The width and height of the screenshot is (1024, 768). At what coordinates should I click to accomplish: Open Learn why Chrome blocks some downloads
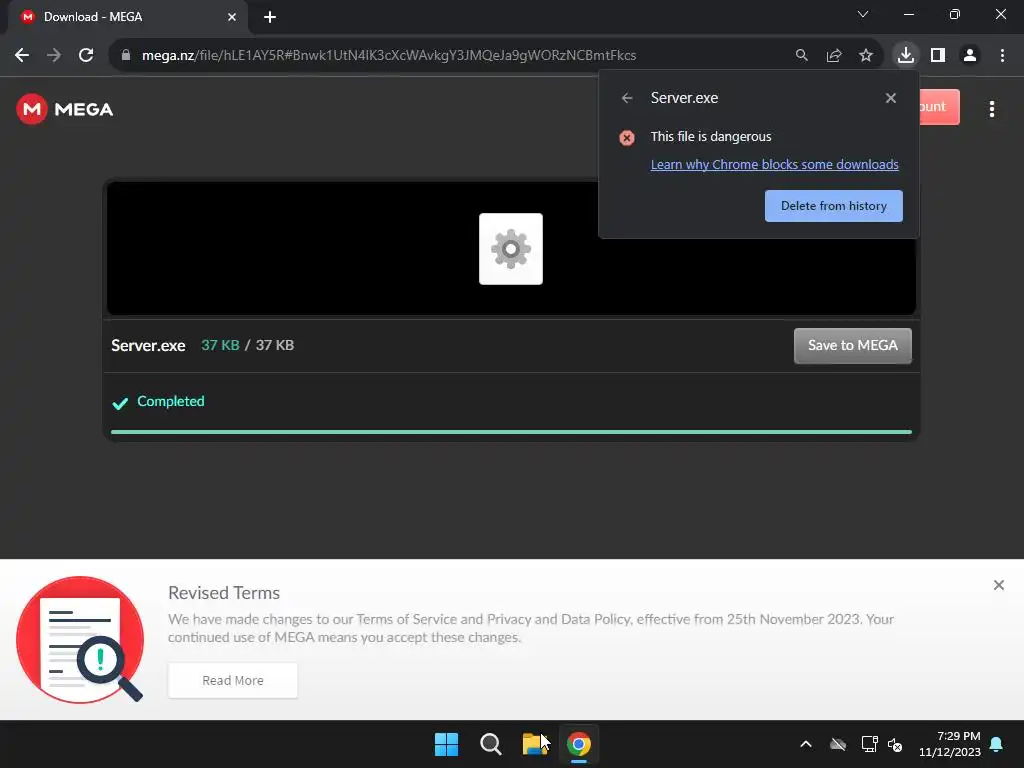tap(775, 165)
